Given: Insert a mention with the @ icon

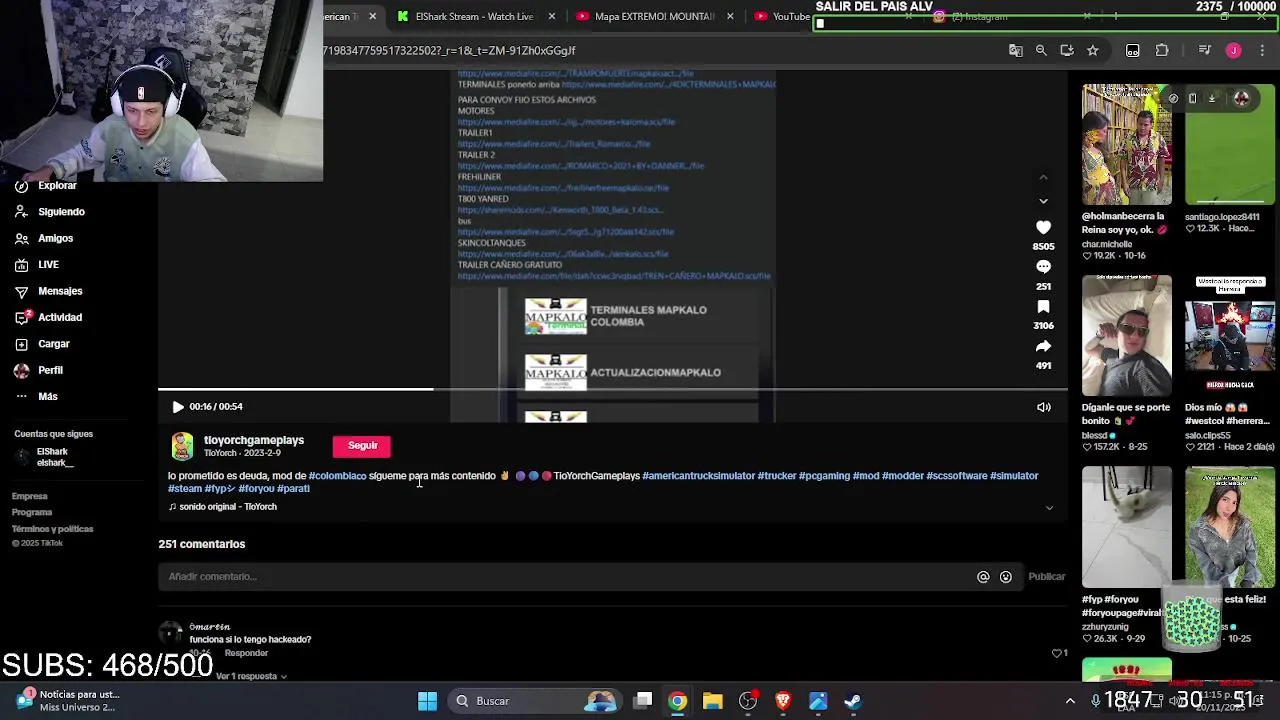Looking at the screenshot, I should 983,577.
